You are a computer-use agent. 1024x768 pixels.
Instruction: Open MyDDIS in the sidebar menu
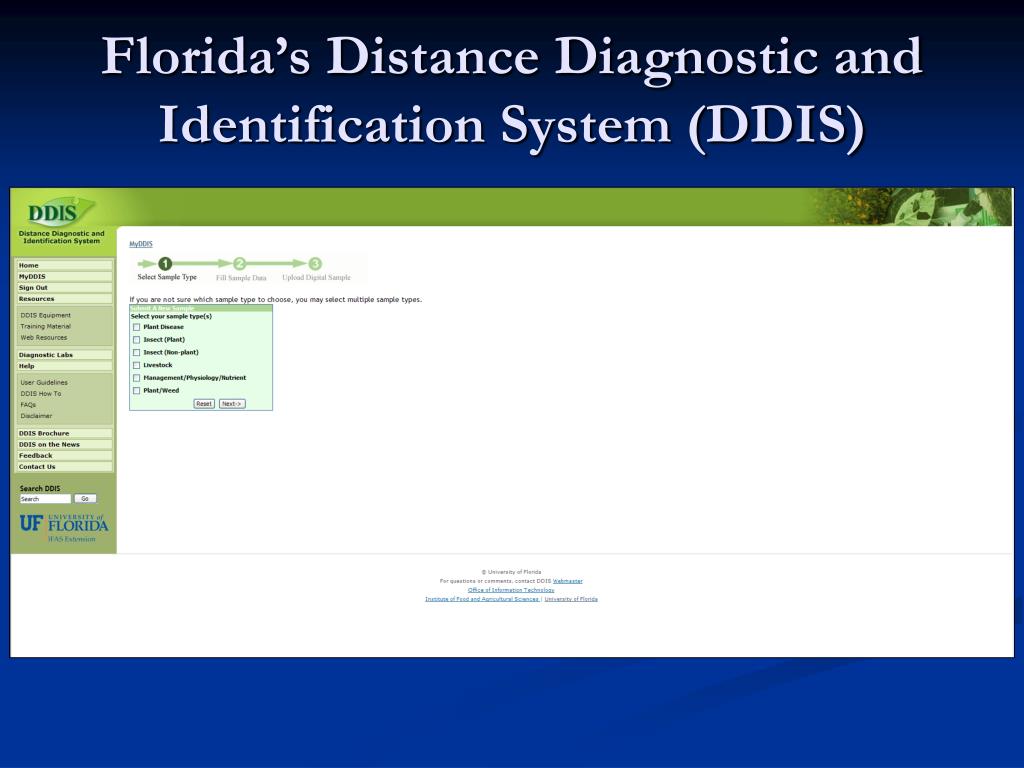point(64,276)
